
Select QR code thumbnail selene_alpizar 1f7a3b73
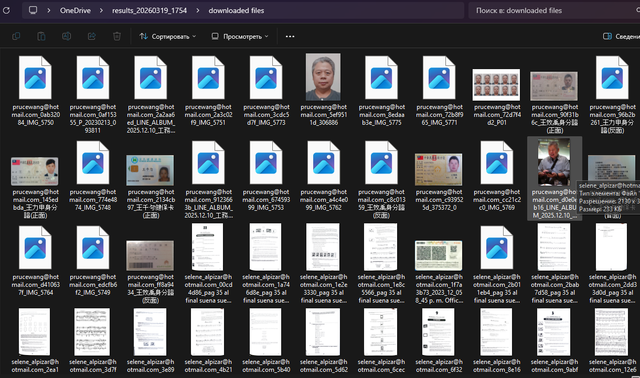pos(439,256)
